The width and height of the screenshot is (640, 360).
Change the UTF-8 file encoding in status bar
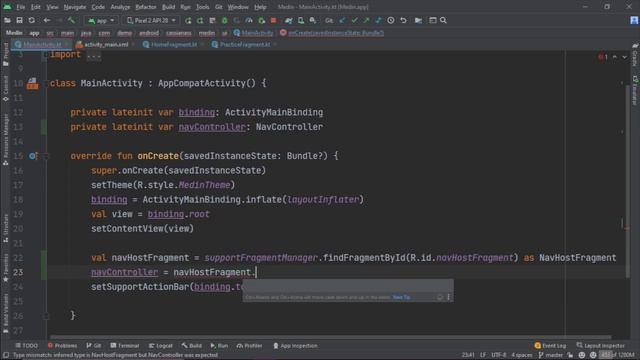(498, 355)
